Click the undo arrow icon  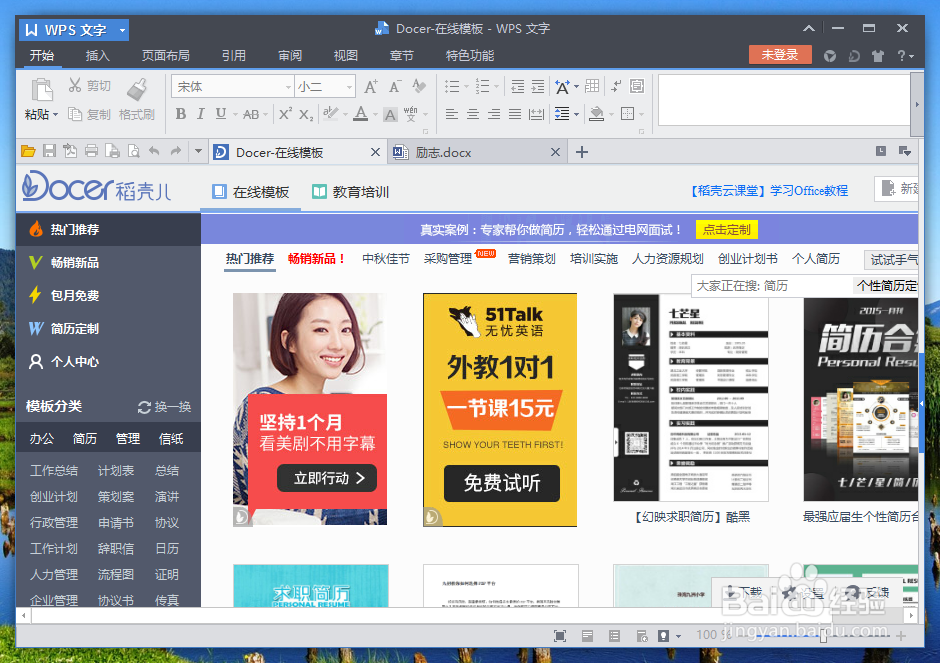point(154,151)
